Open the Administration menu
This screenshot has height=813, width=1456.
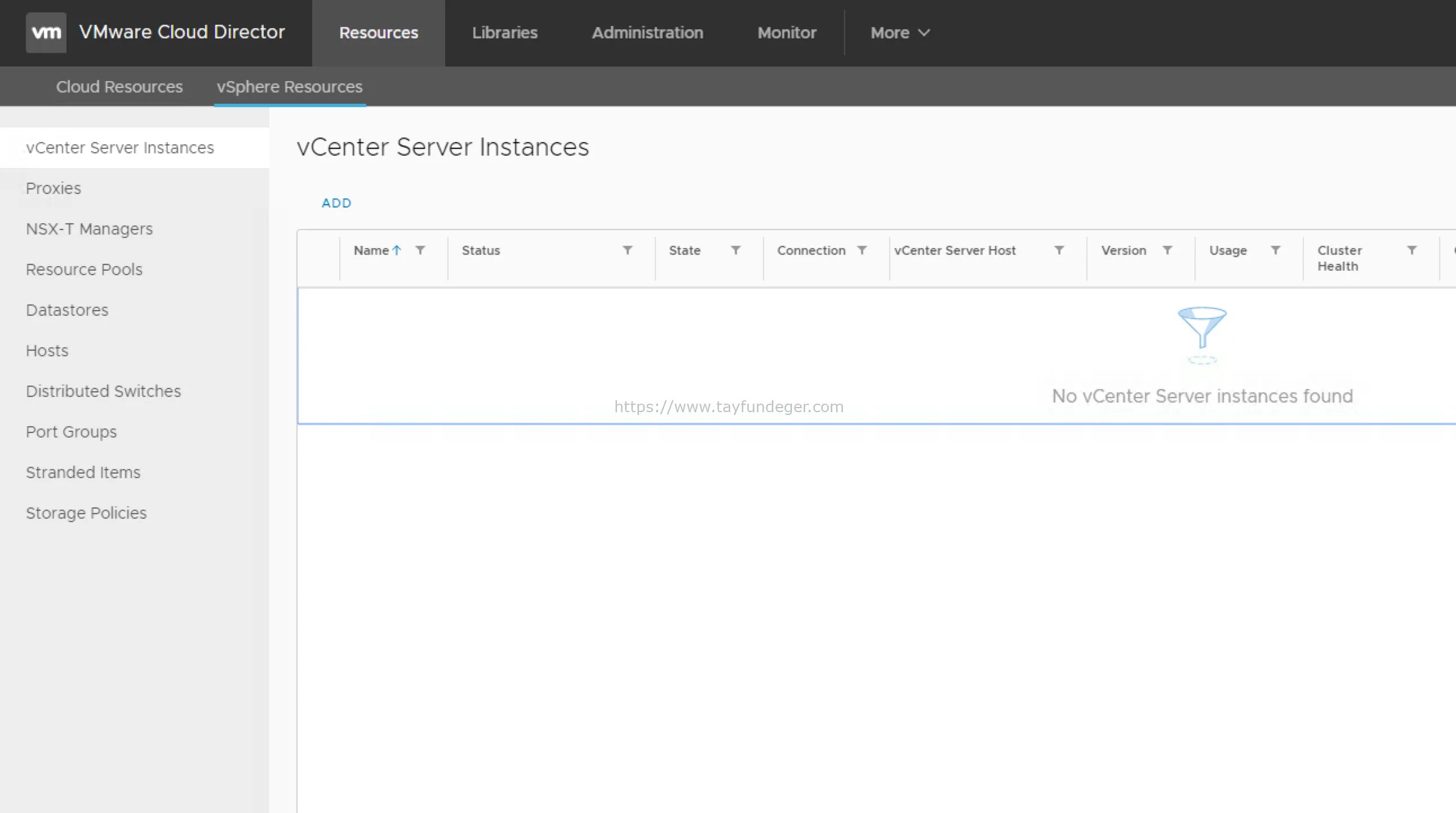click(647, 33)
